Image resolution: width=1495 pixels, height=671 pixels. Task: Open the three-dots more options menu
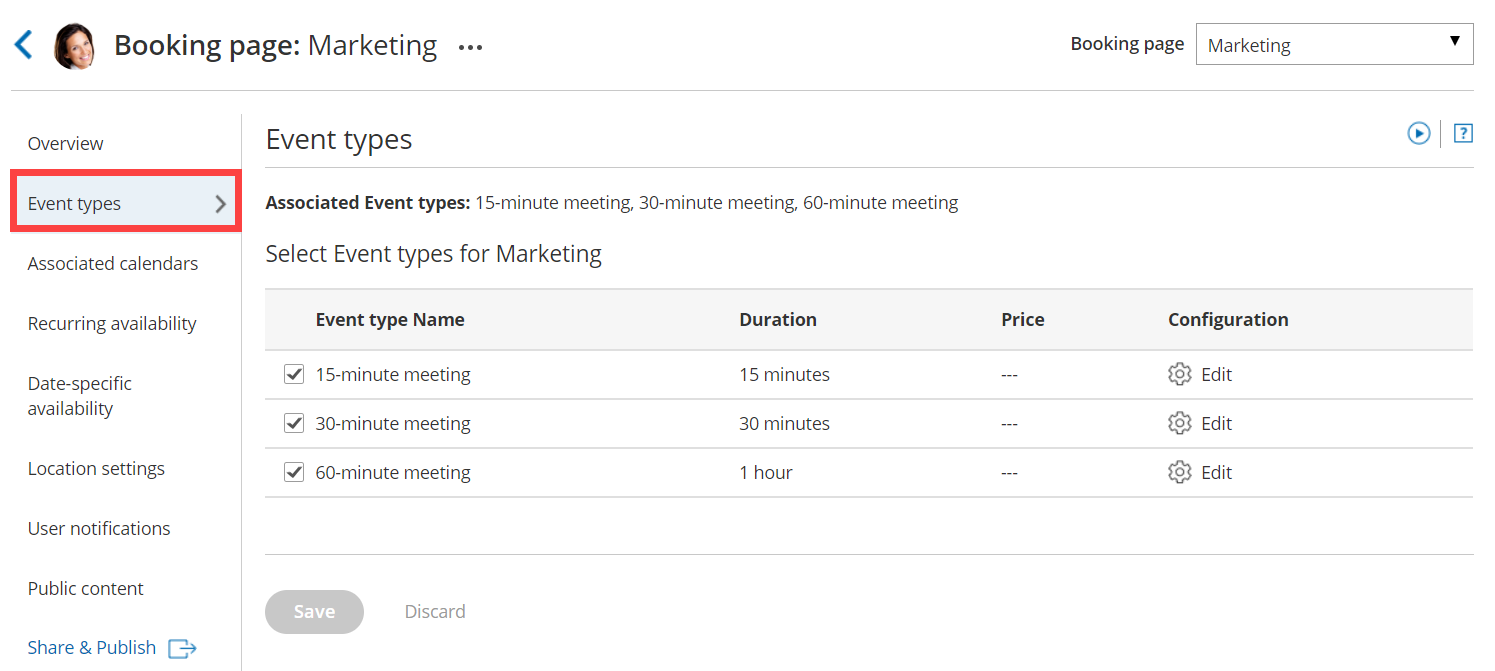(470, 47)
